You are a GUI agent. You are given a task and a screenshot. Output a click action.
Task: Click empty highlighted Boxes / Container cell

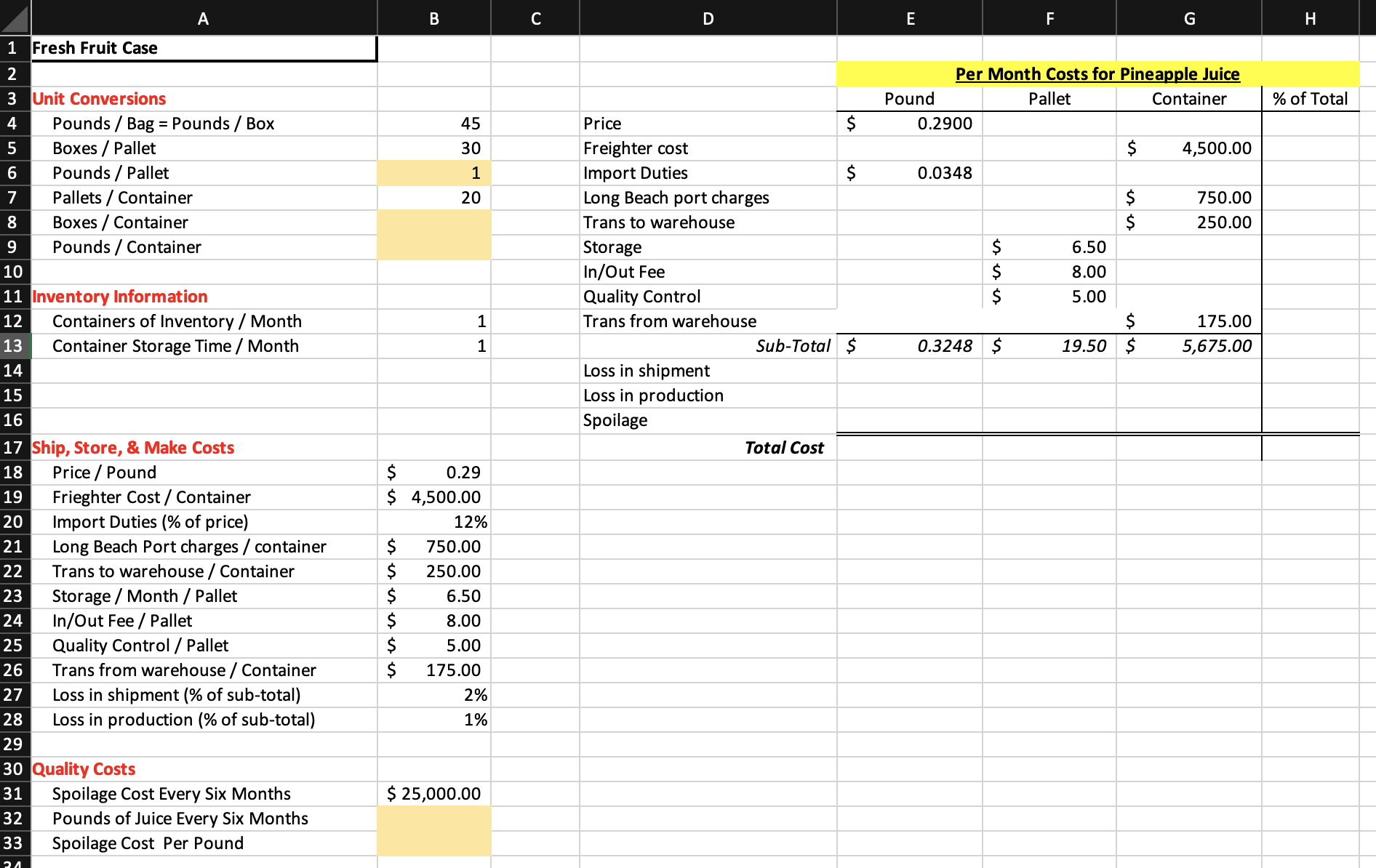click(x=434, y=222)
